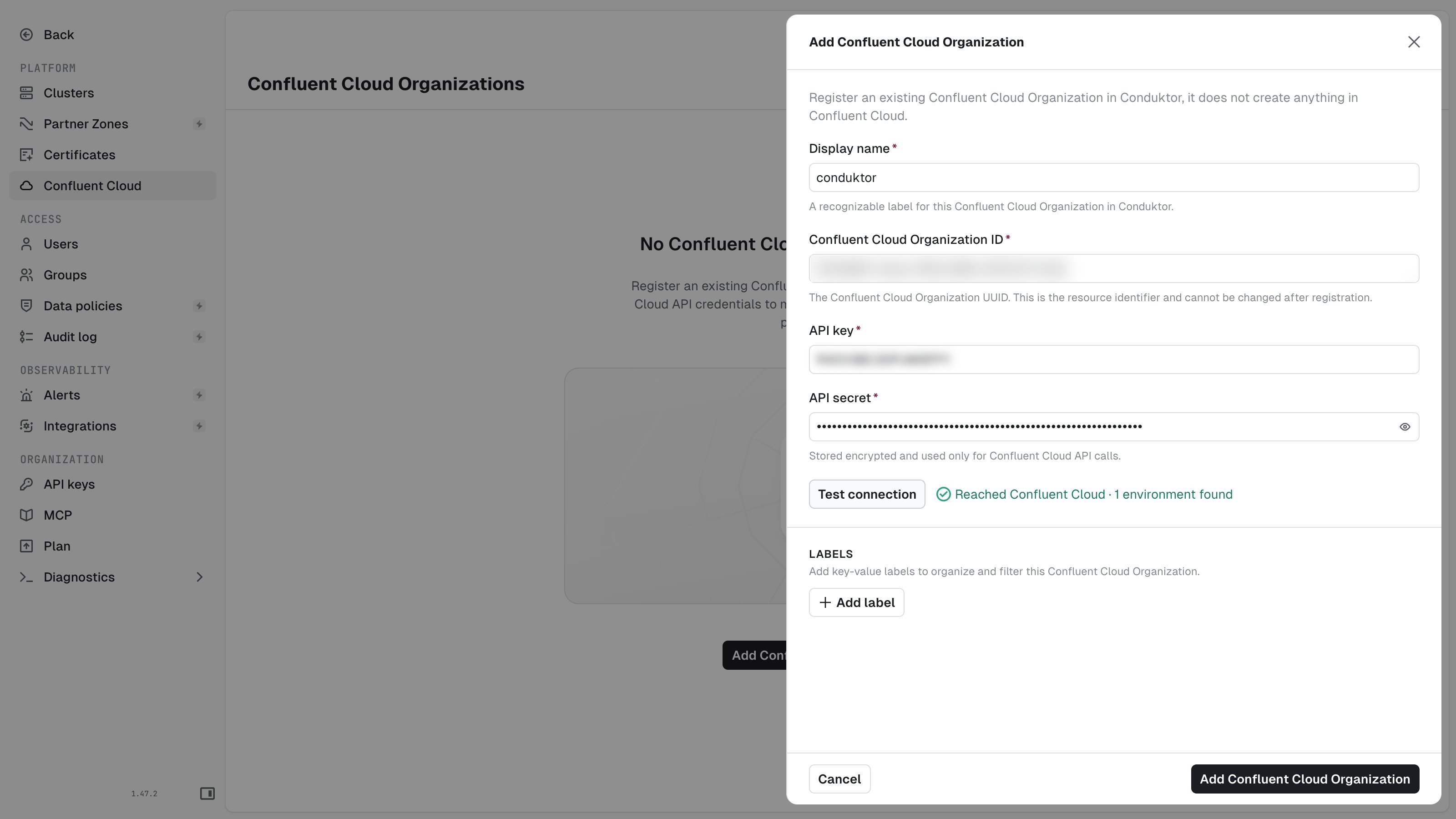This screenshot has width=1456, height=819.
Task: Submit with Add Confluent Cloud Organization button
Action: [1304, 779]
